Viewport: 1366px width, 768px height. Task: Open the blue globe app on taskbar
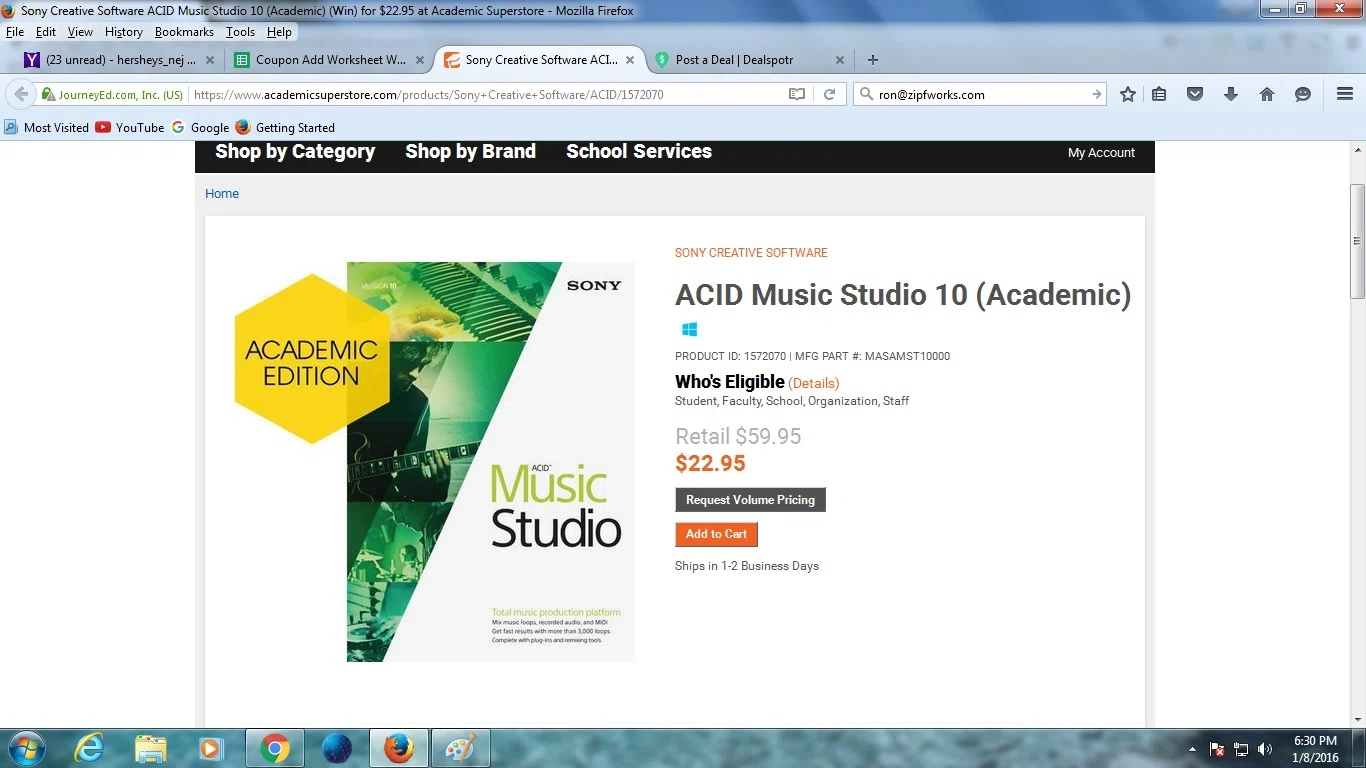click(337, 748)
